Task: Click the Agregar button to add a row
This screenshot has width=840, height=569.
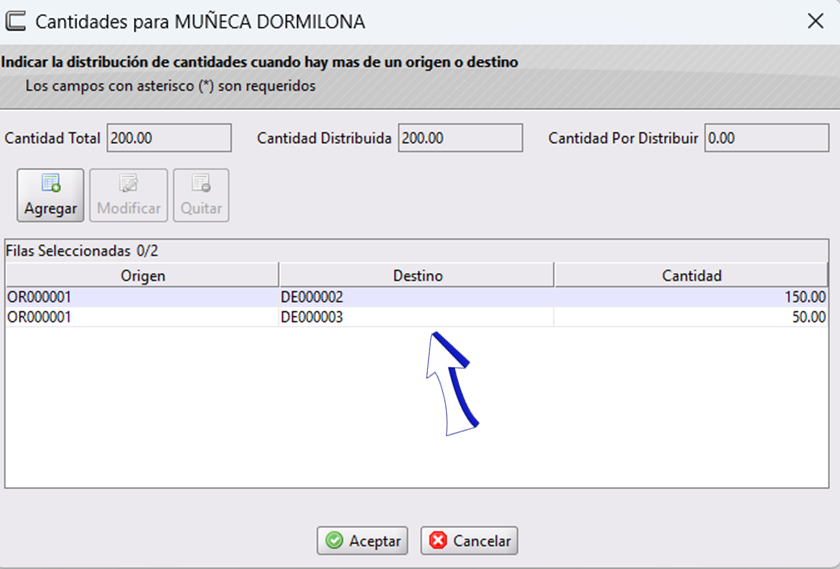Action: [x=50, y=195]
